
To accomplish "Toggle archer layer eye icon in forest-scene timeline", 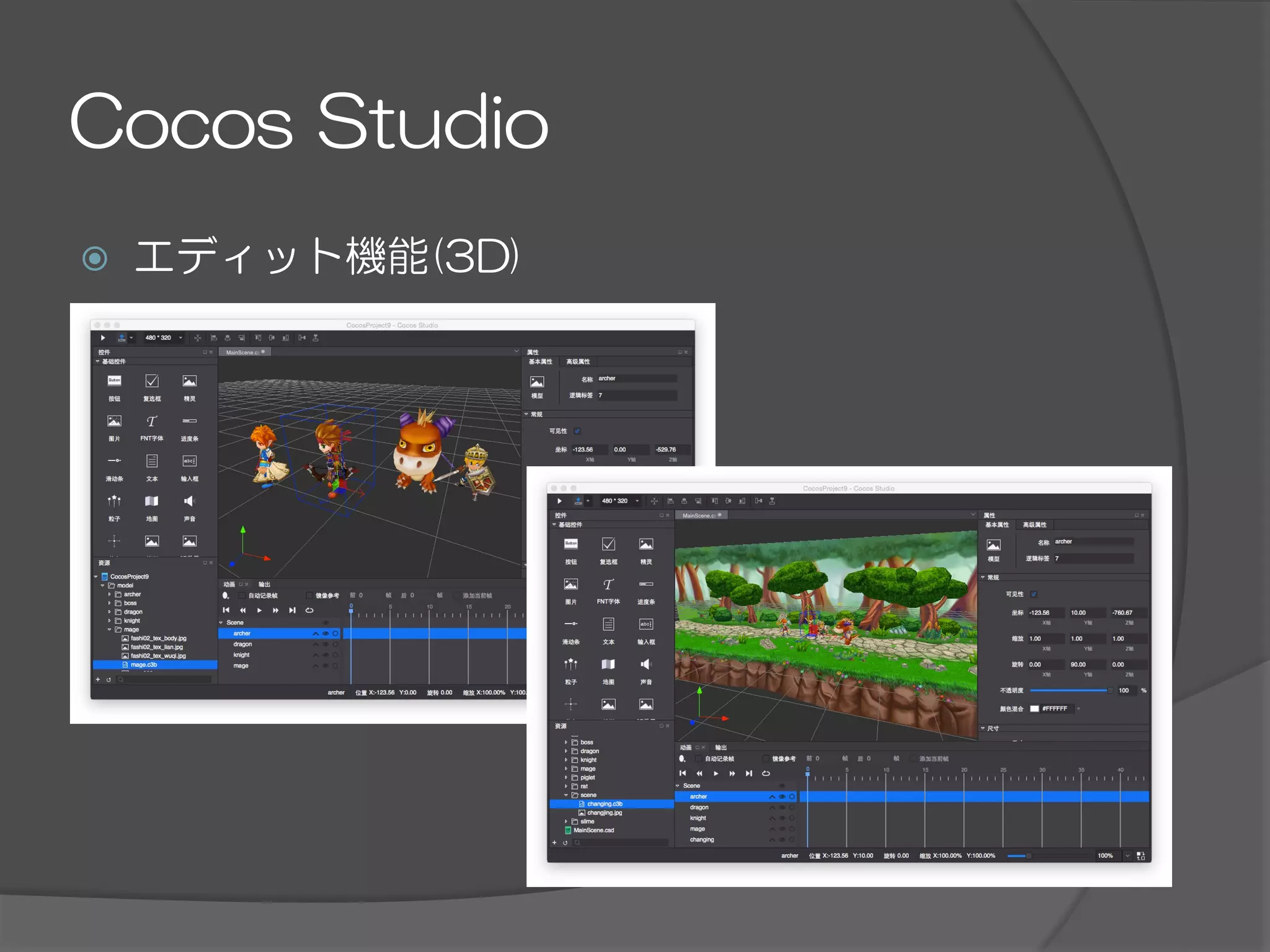I will 782,796.
